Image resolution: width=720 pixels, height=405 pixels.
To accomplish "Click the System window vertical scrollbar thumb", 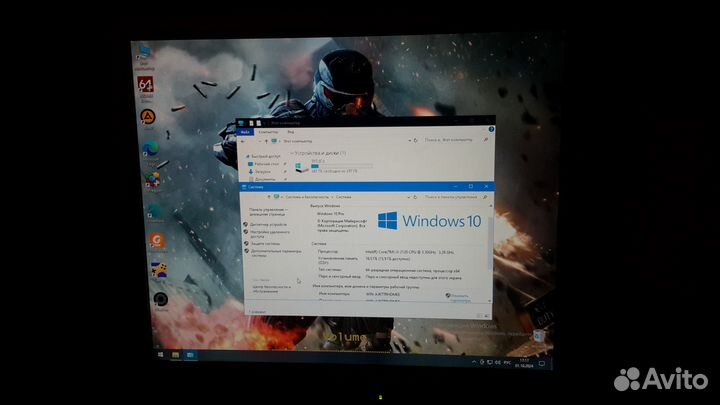I will tap(490, 243).
